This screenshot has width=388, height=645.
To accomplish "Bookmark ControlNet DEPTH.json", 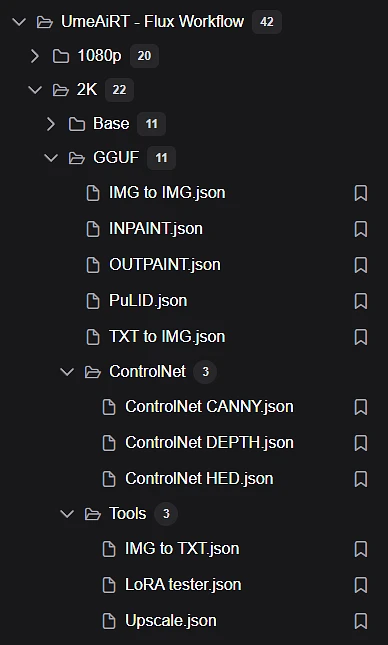I will click(361, 443).
